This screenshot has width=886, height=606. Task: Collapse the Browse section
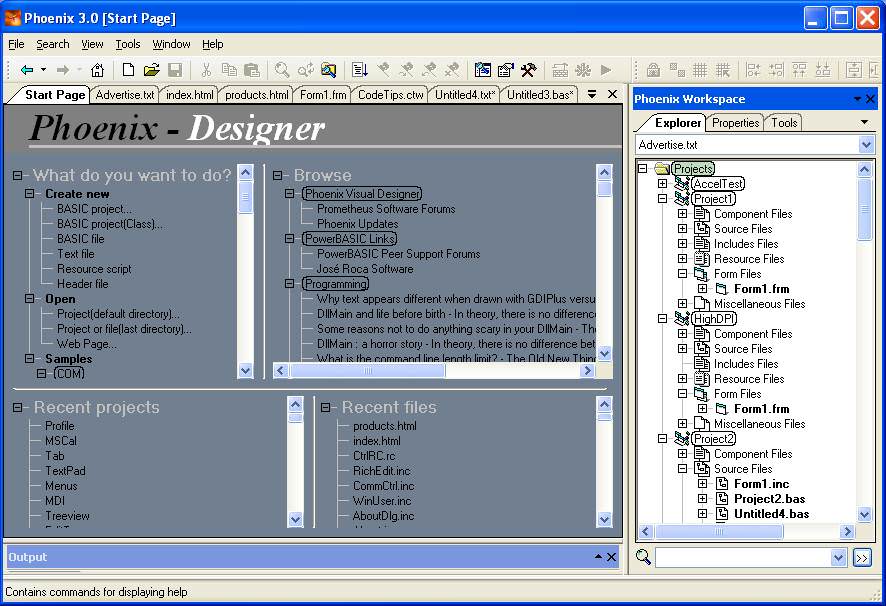pos(277,175)
